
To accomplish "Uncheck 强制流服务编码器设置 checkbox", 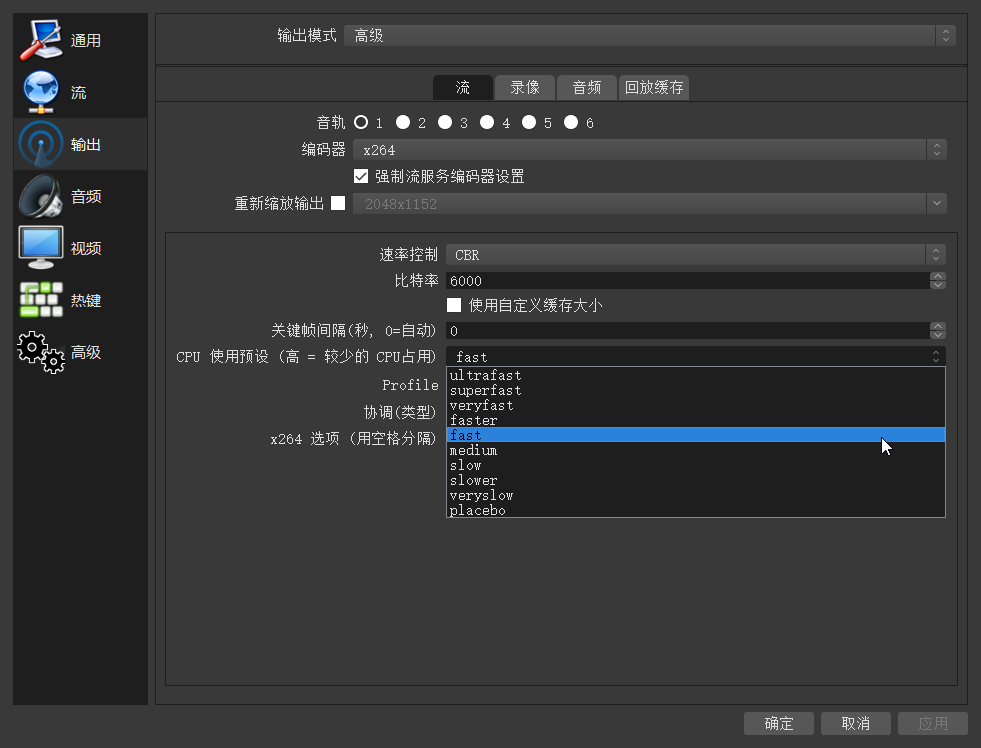I will [x=361, y=176].
